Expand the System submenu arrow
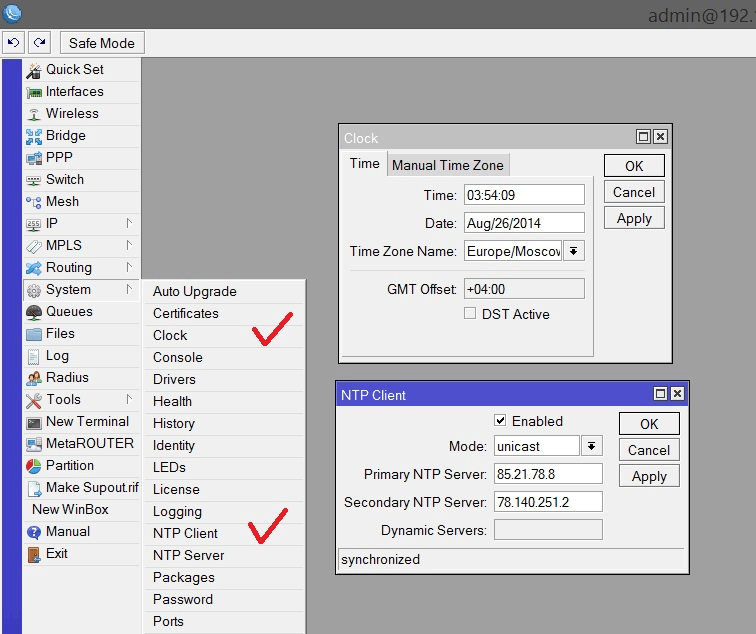The image size is (756, 634). (129, 289)
